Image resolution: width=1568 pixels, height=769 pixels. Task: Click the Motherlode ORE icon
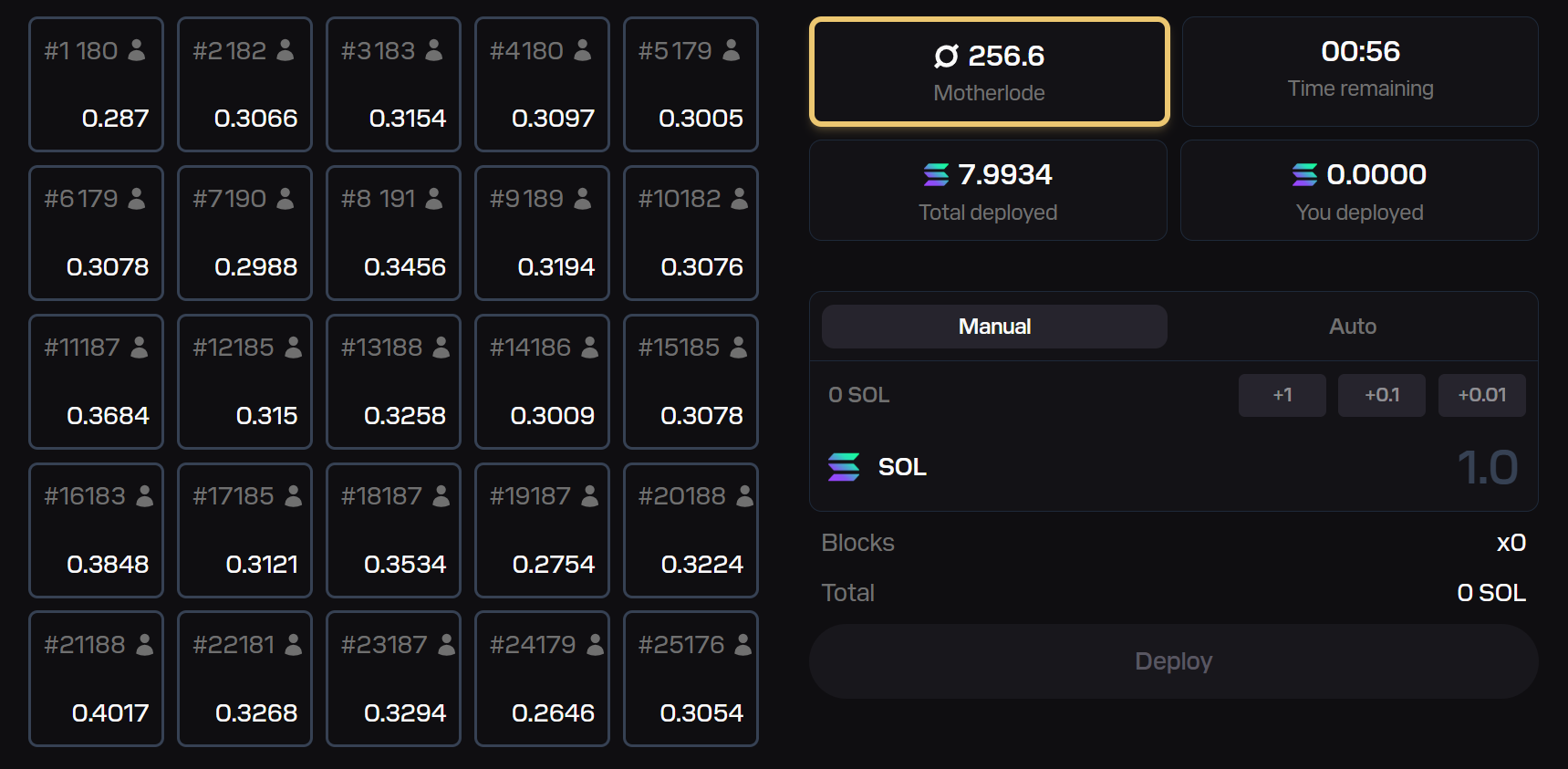946,57
